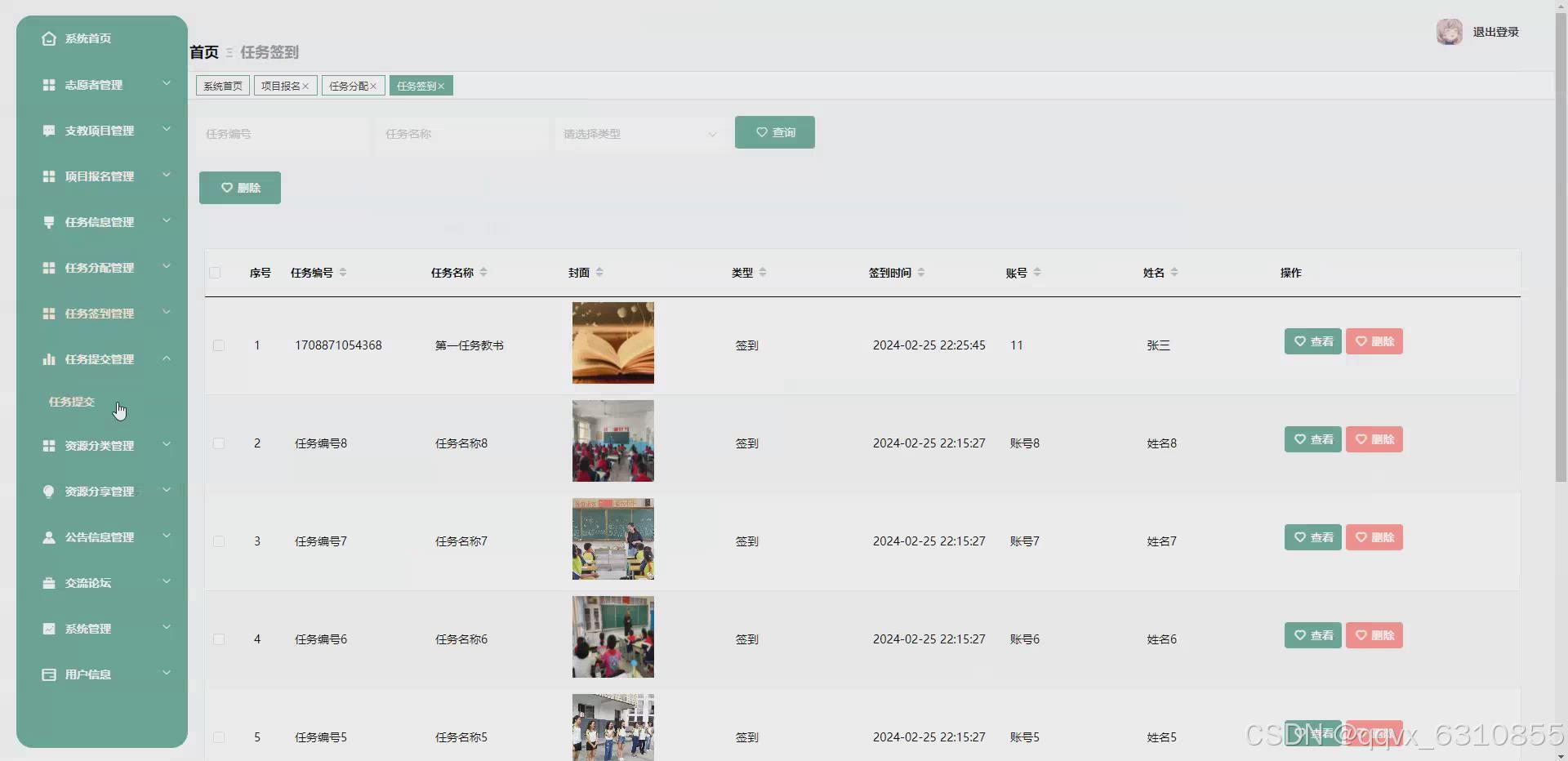
Task: Open the classroom cover thumbnail for 任务名称7
Action: click(x=613, y=539)
